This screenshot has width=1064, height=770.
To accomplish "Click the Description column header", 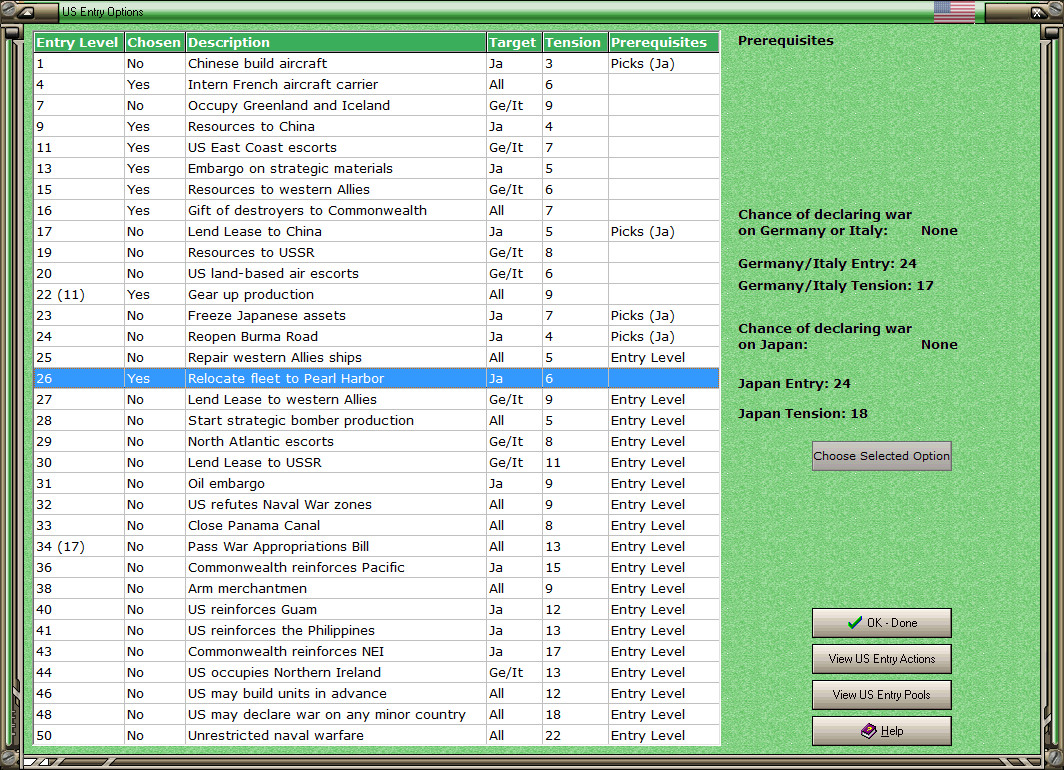I will 336,42.
